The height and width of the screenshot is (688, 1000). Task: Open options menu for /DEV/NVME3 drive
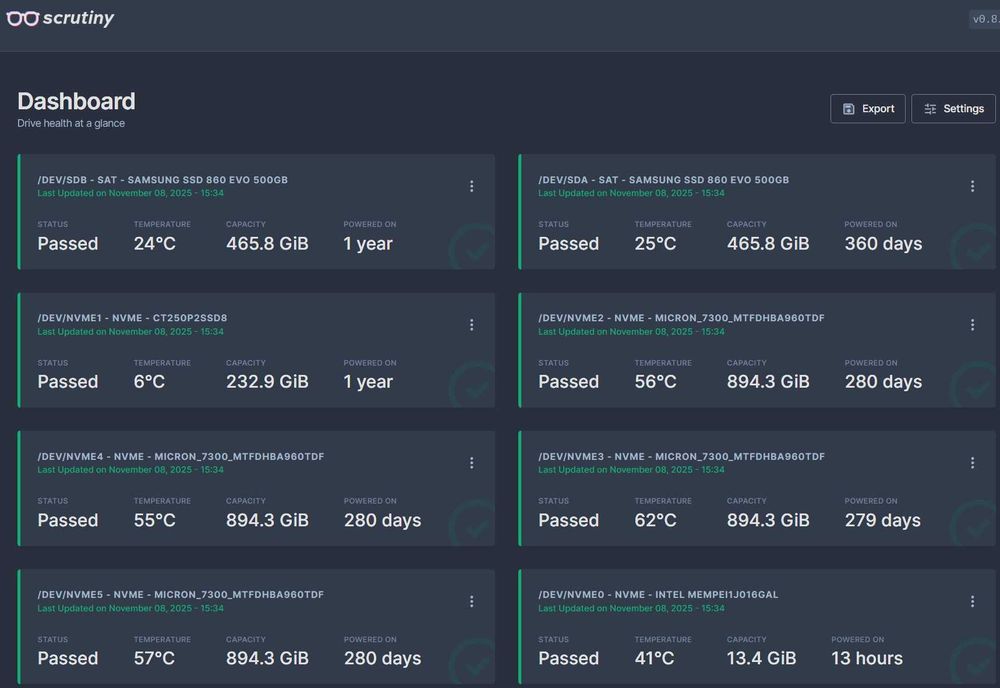tap(972, 463)
